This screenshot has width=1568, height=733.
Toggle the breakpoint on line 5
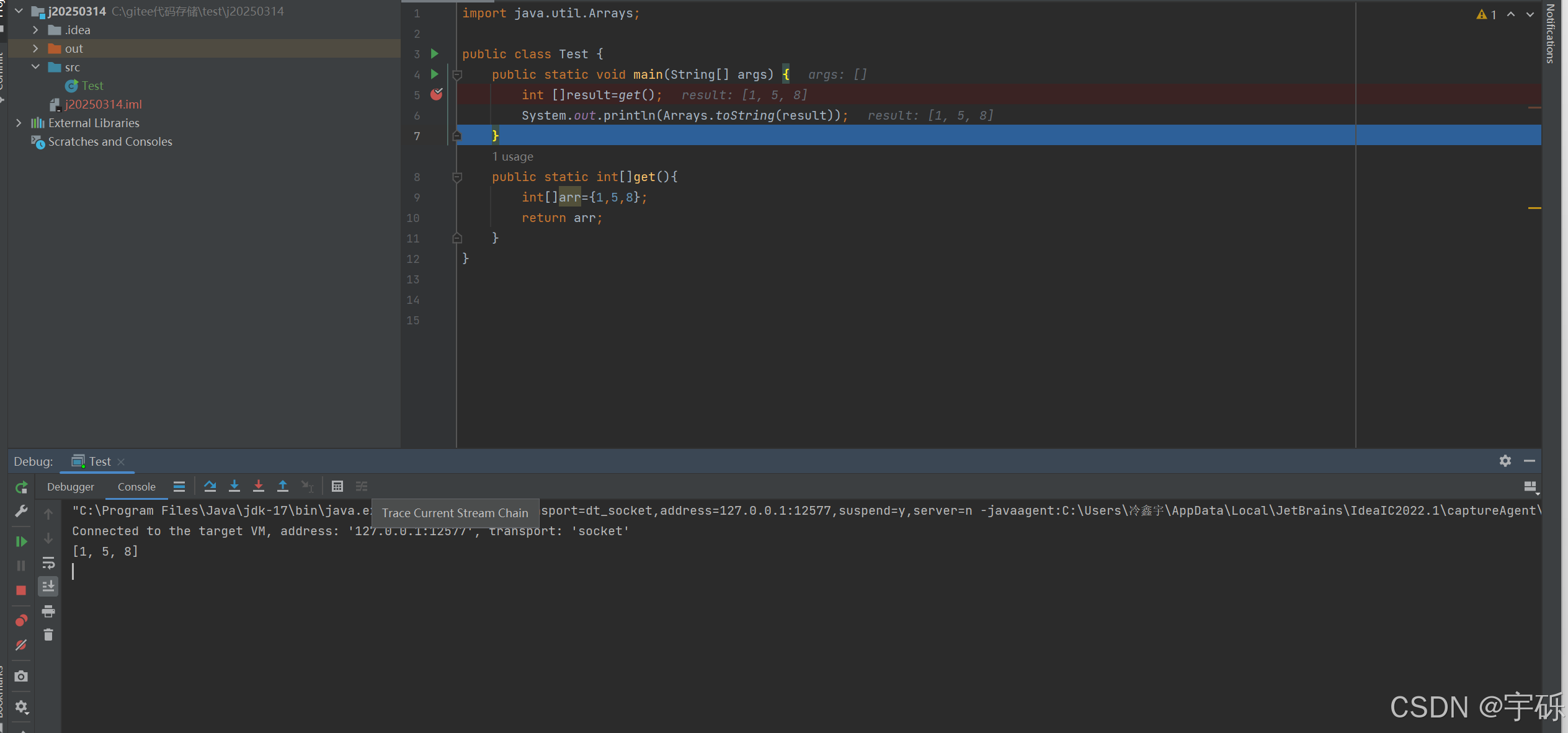pyautogui.click(x=437, y=94)
